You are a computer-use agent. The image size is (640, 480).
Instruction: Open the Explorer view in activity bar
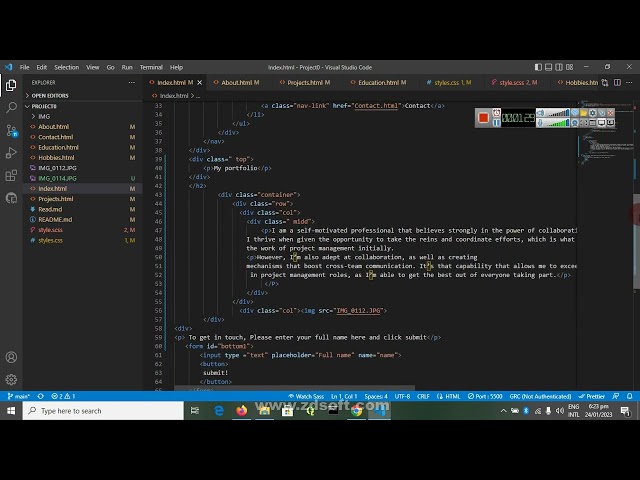11,85
